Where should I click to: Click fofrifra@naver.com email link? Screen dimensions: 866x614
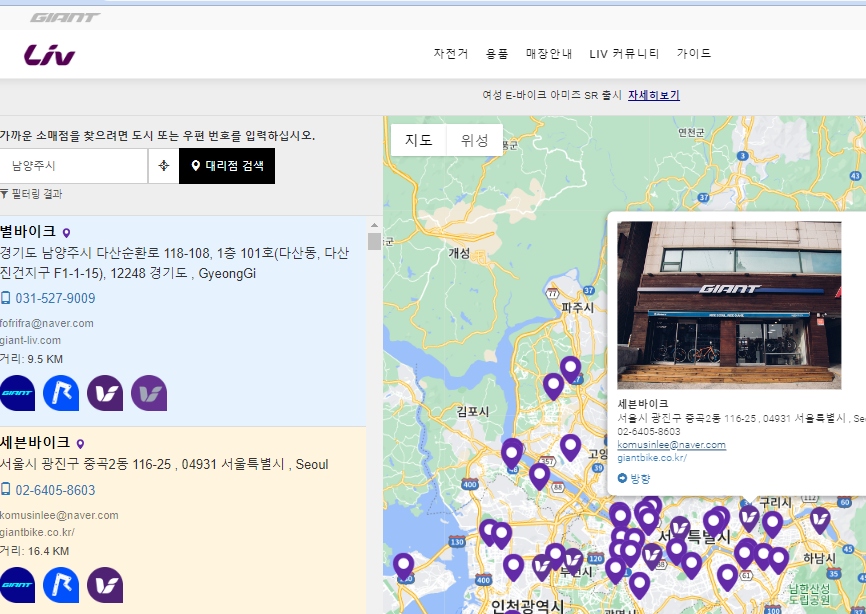pyautogui.click(x=47, y=323)
